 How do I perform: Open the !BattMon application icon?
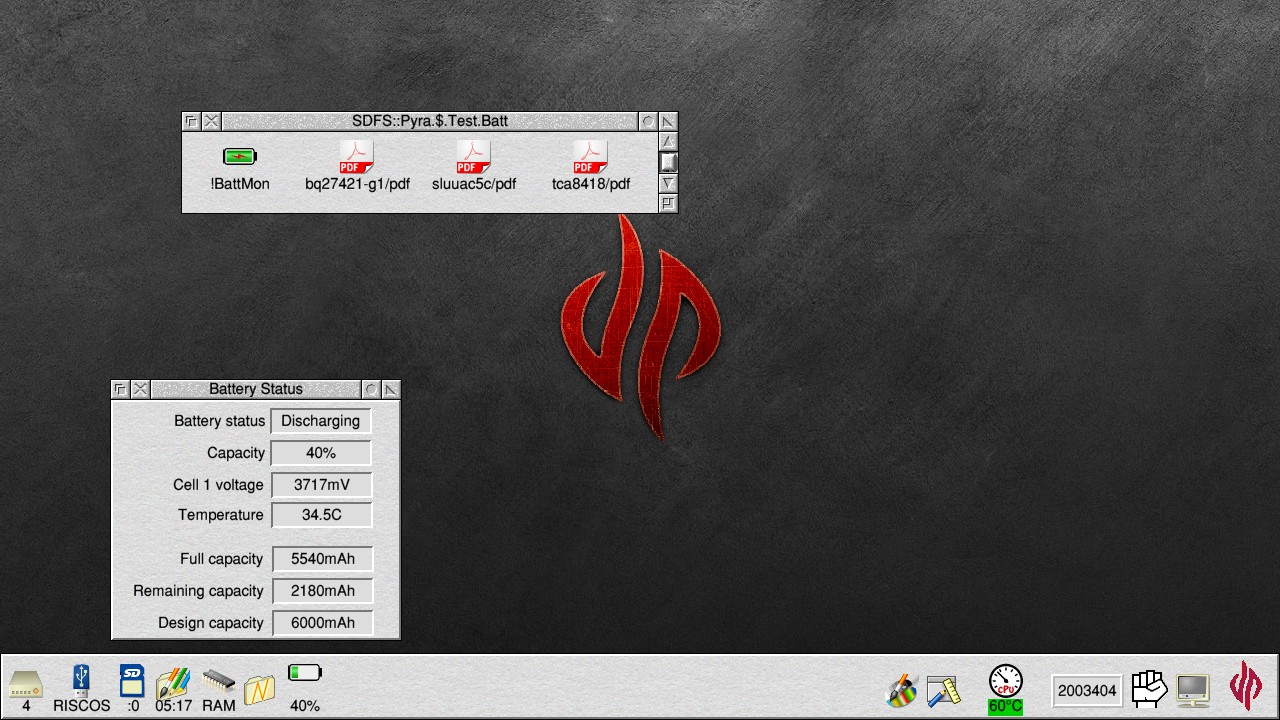pos(240,157)
